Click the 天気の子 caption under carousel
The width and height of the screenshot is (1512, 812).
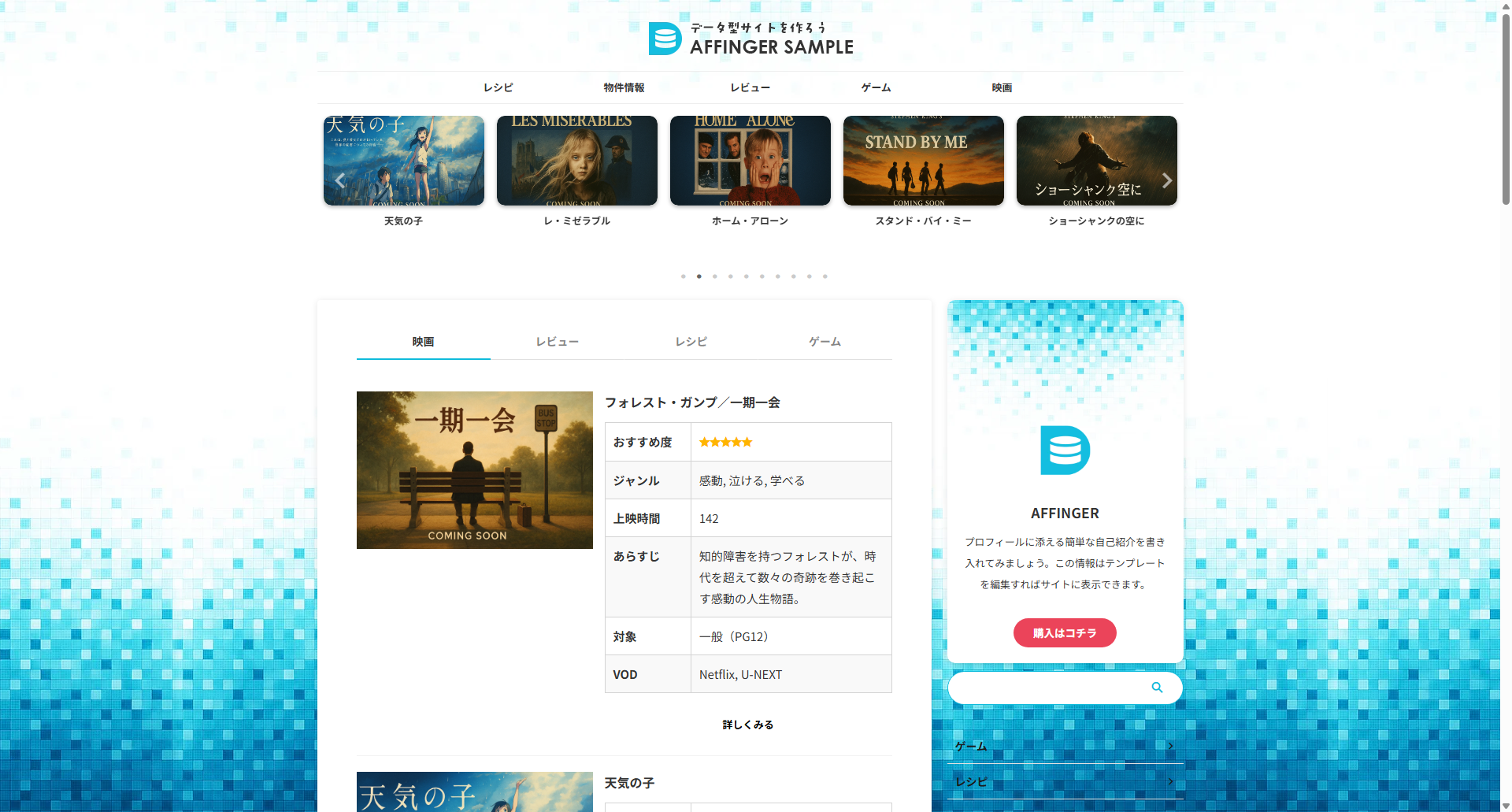(404, 221)
